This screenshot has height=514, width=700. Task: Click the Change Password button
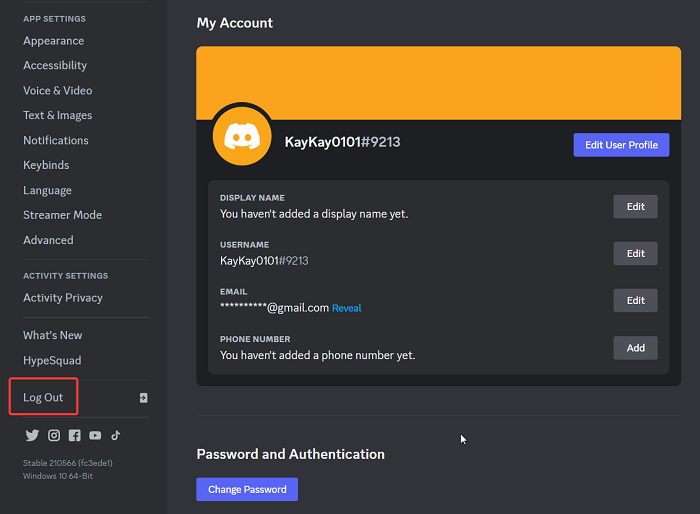click(x=247, y=489)
